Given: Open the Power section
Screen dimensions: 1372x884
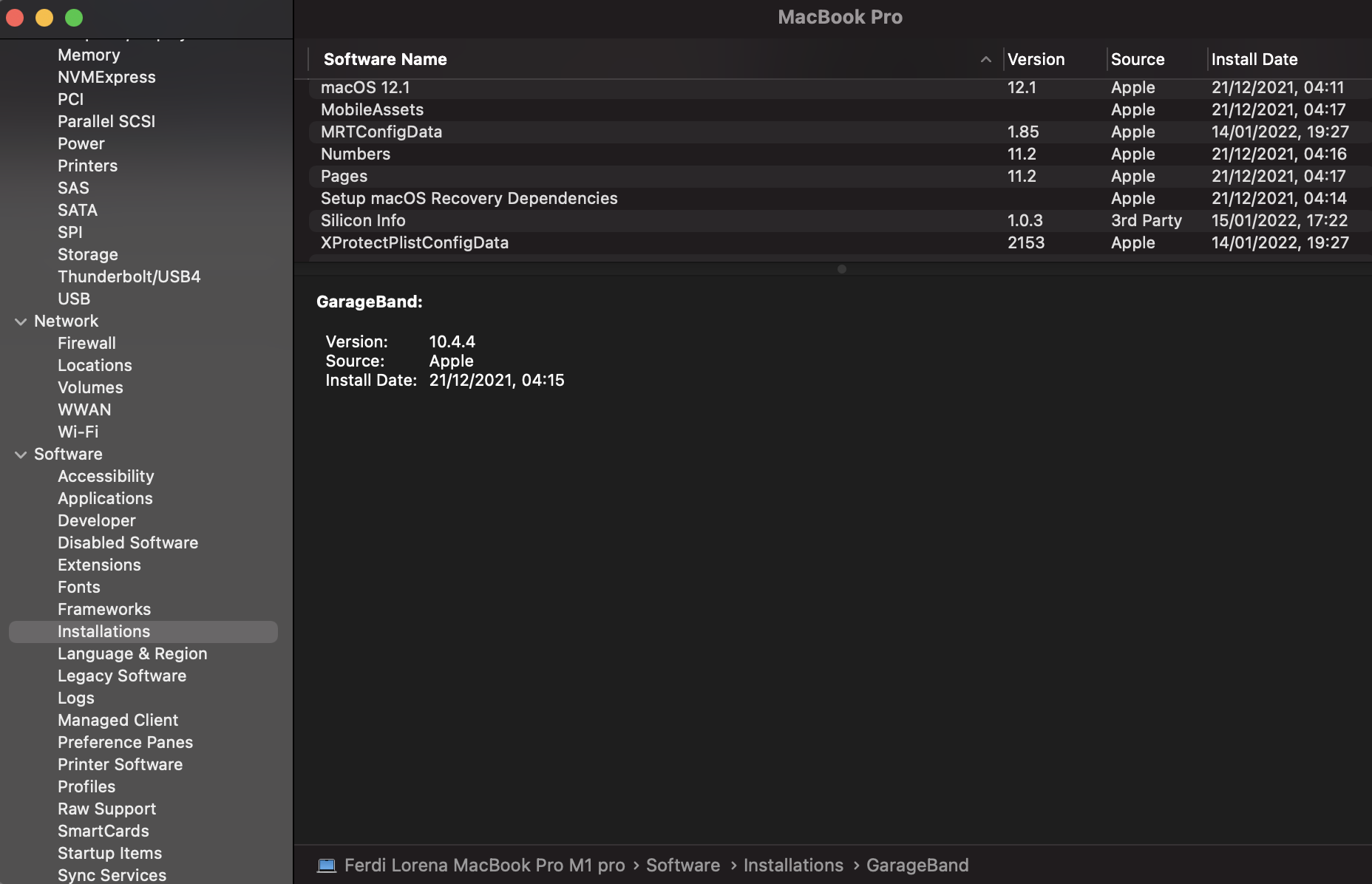Looking at the screenshot, I should tap(81, 144).
